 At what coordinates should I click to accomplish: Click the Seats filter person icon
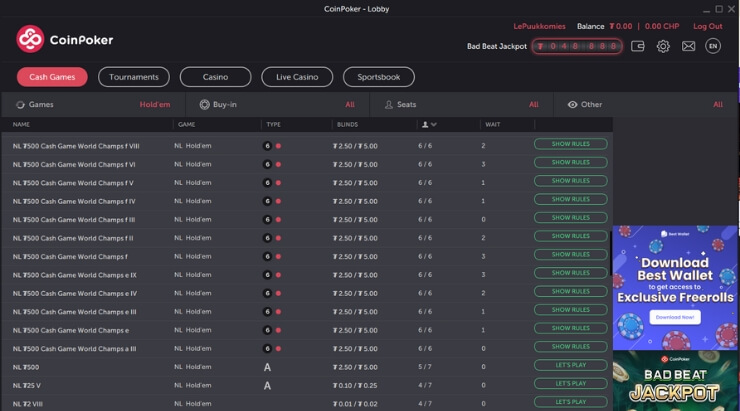388,105
